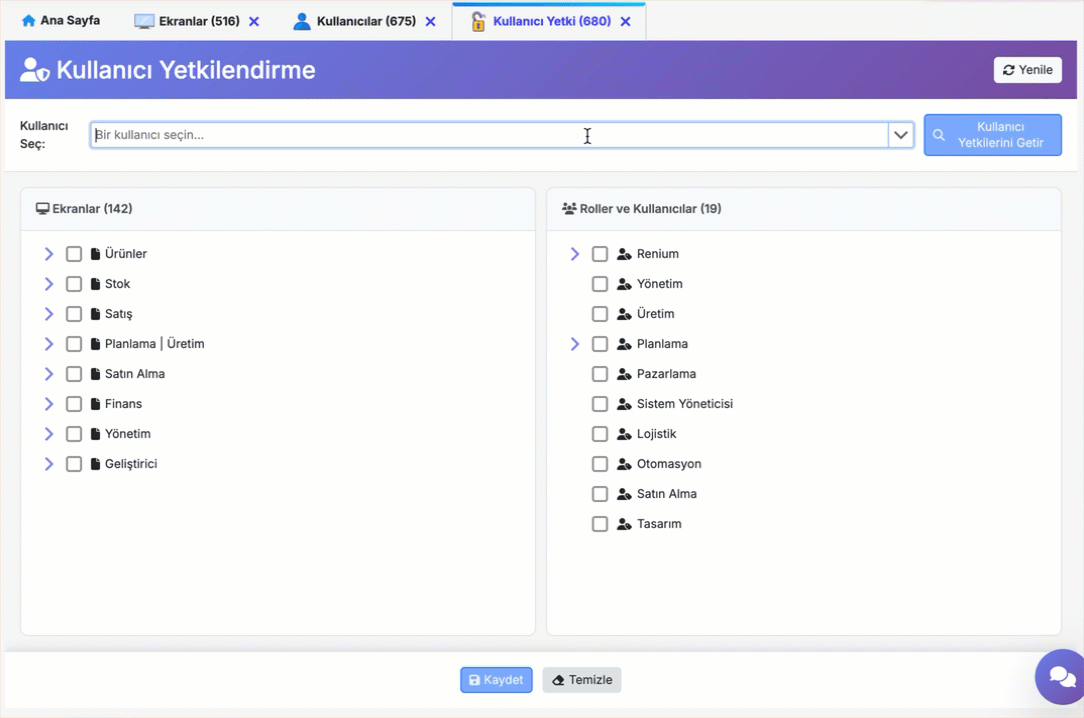Click the Ana Sayfa home icon
Image resolution: width=1084 pixels, height=718 pixels.
click(28, 21)
